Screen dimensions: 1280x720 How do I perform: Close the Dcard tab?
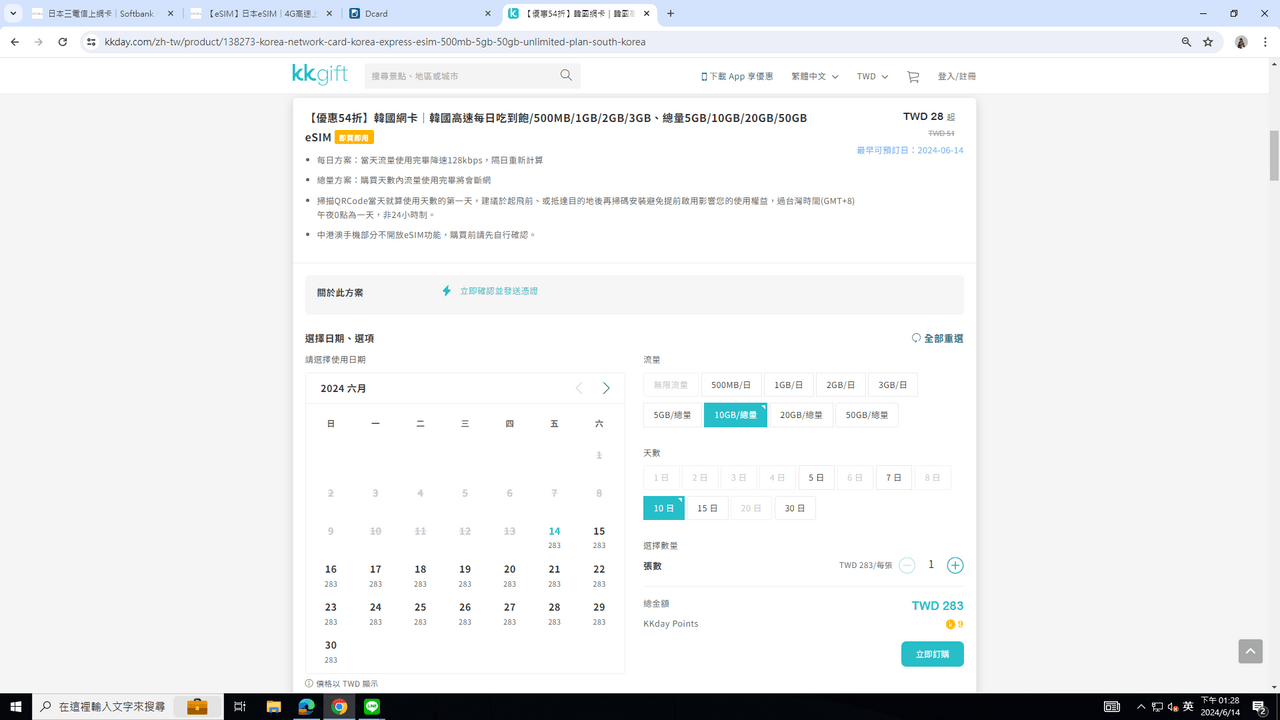[x=488, y=14]
